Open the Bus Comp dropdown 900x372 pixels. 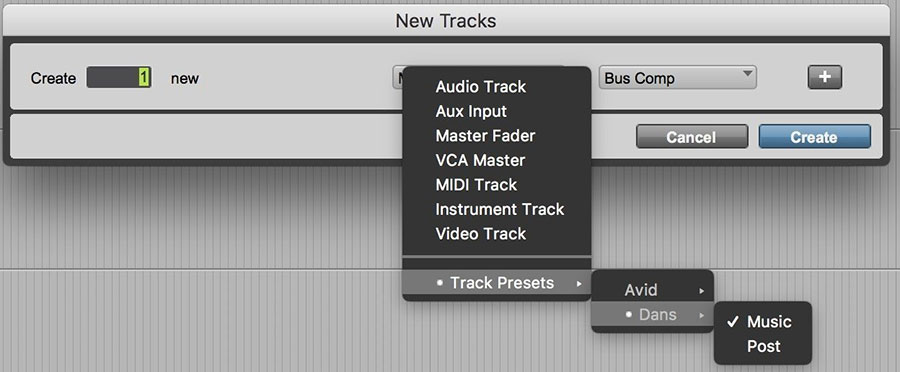677,78
